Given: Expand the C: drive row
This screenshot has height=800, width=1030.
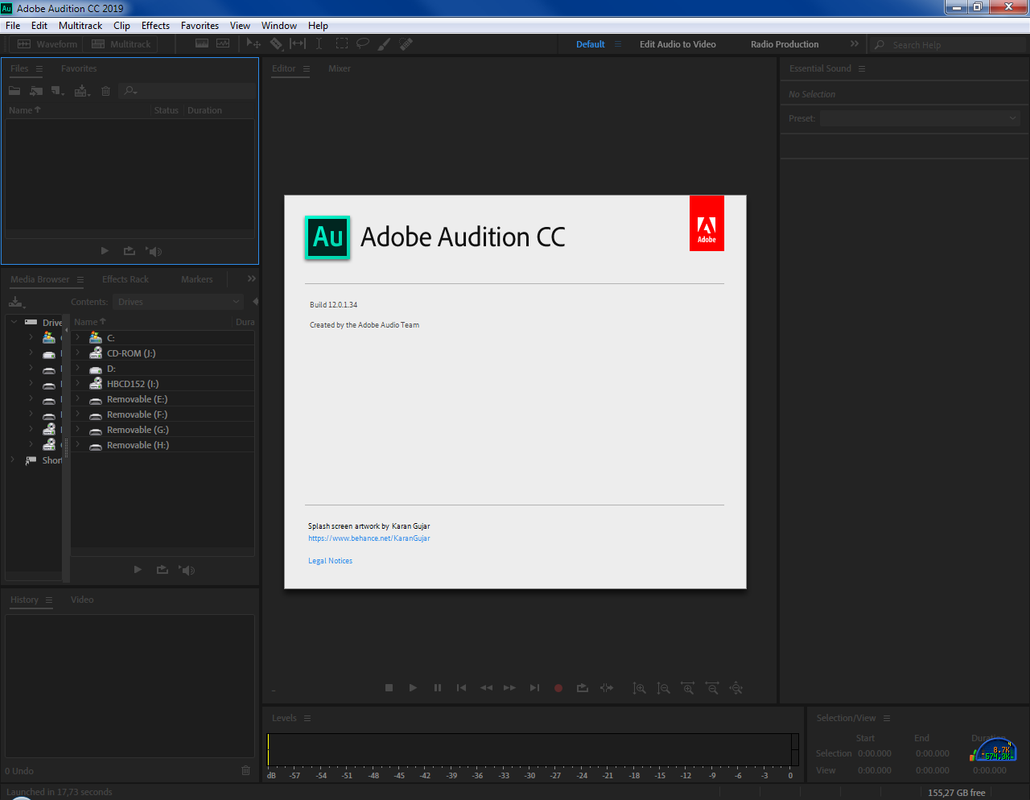Looking at the screenshot, I should 78,337.
